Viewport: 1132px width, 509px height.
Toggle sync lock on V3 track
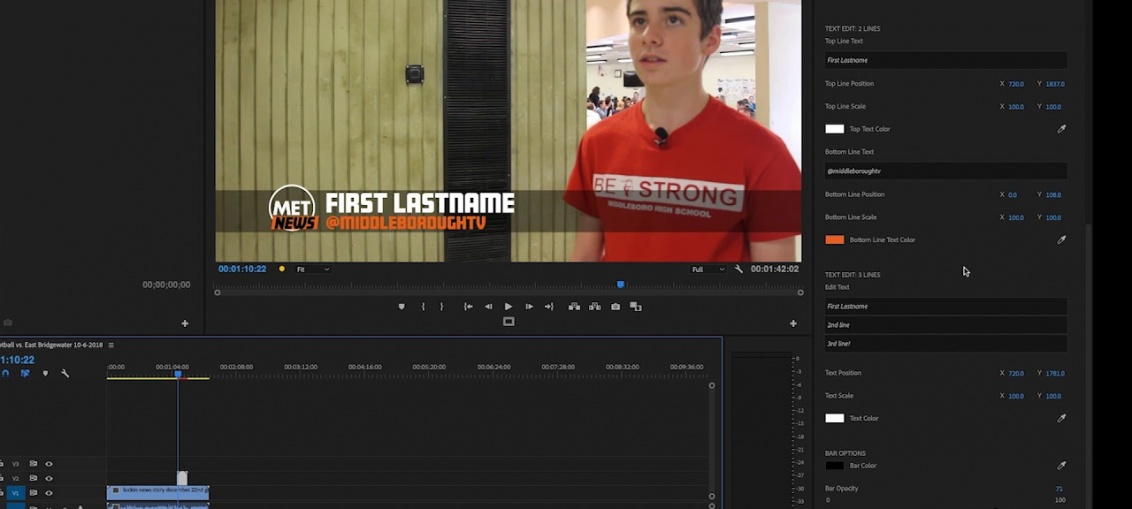[x=33, y=464]
